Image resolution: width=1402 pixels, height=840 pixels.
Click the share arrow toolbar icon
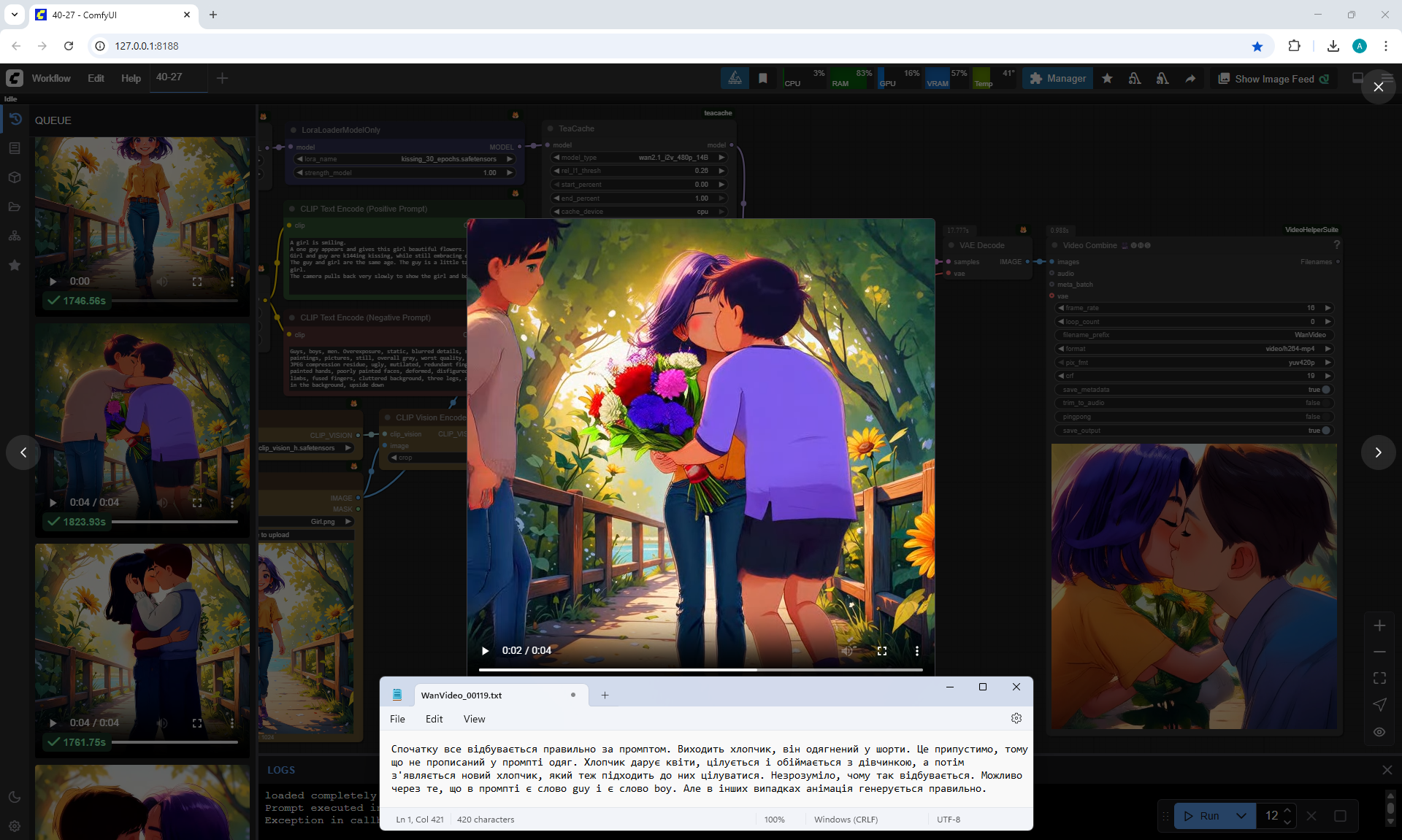click(1190, 79)
